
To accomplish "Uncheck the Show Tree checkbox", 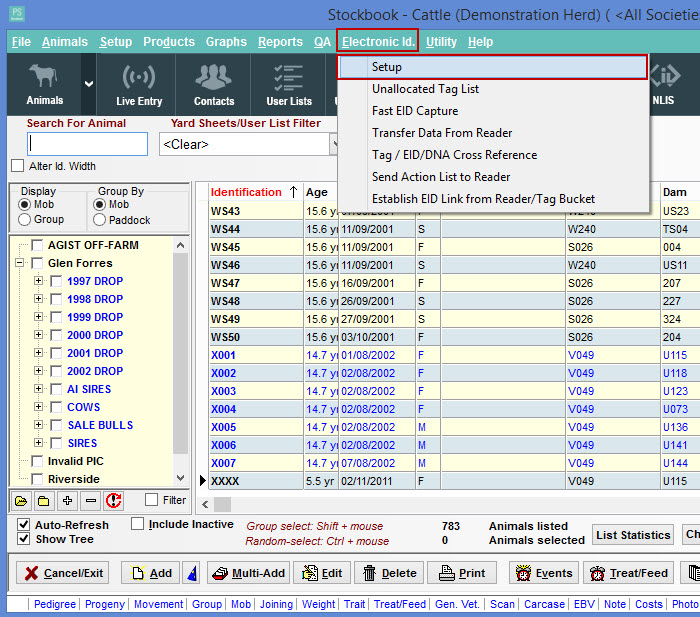I will point(24,539).
